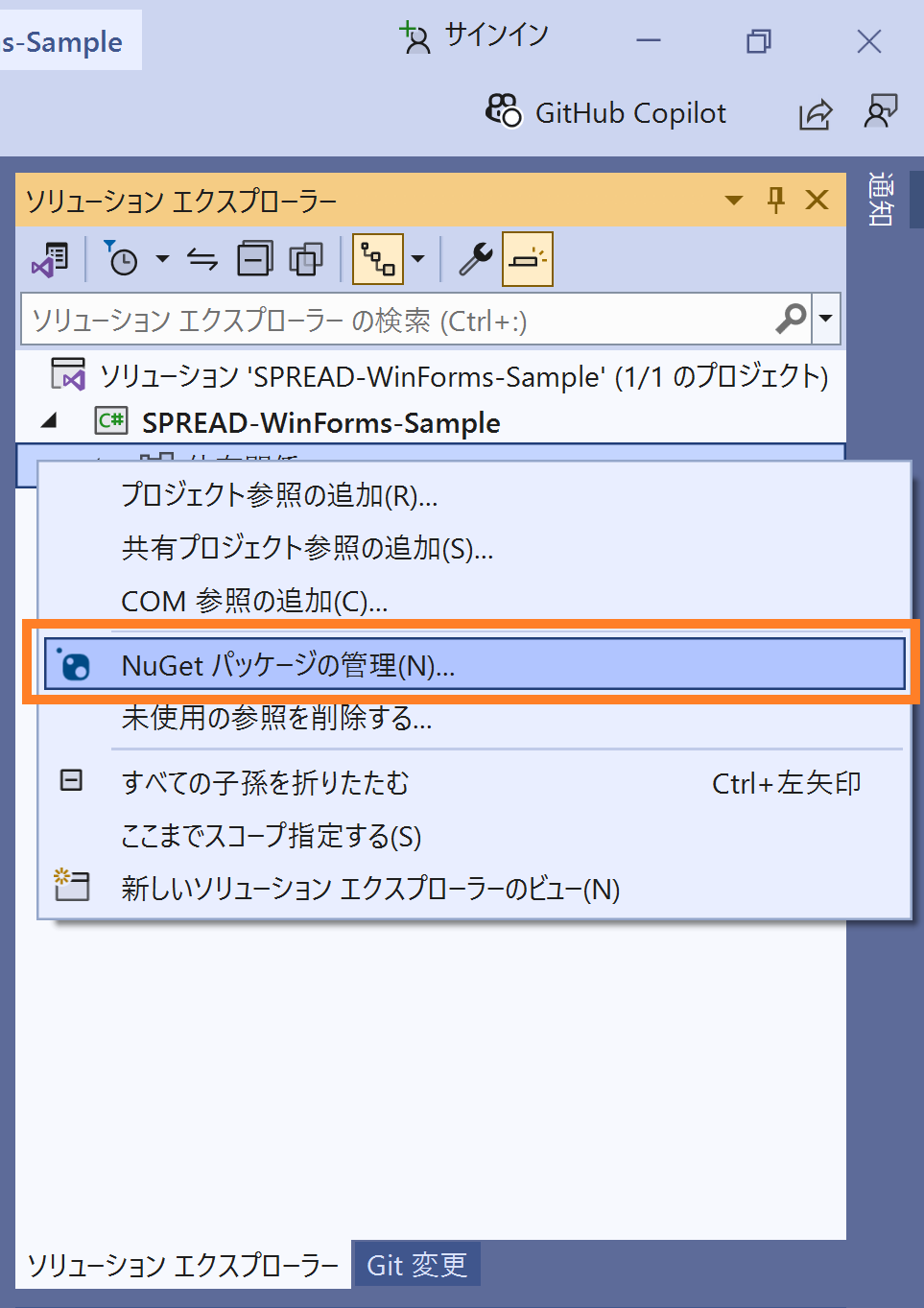Toggle show all files icon

point(306,259)
